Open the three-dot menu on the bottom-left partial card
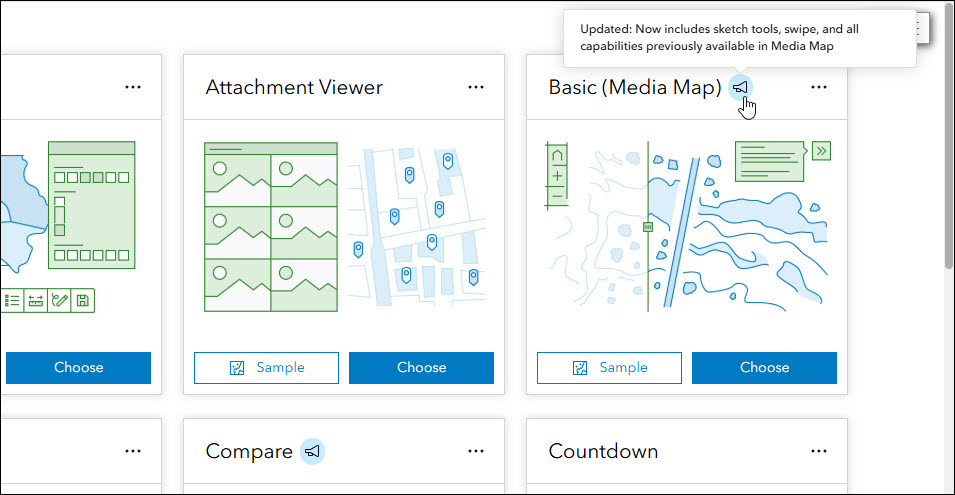The image size is (955, 495). (x=133, y=451)
